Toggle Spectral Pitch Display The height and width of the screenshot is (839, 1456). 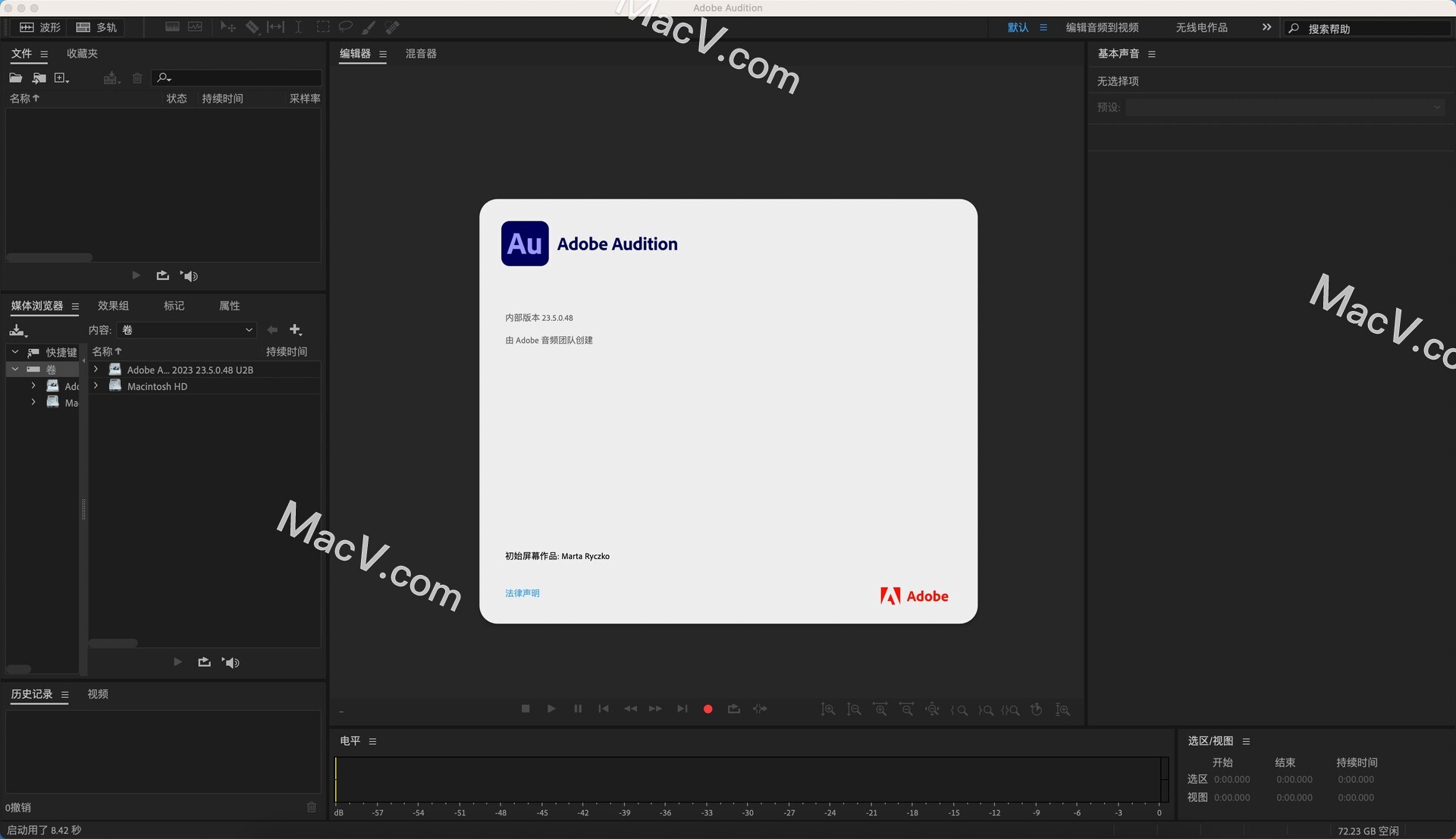coord(196,27)
